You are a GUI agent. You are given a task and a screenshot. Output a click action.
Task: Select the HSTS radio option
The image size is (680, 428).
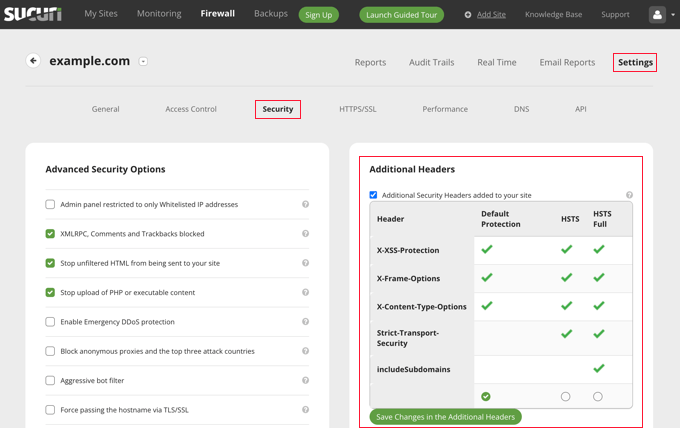point(566,397)
